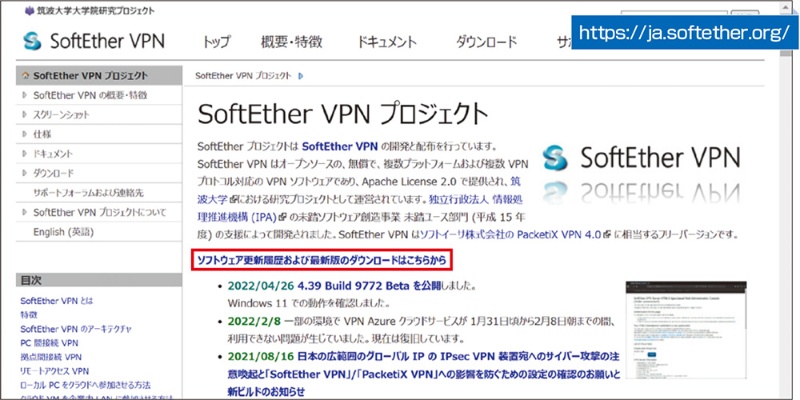Select the ドキュメント top menu item

385,43
